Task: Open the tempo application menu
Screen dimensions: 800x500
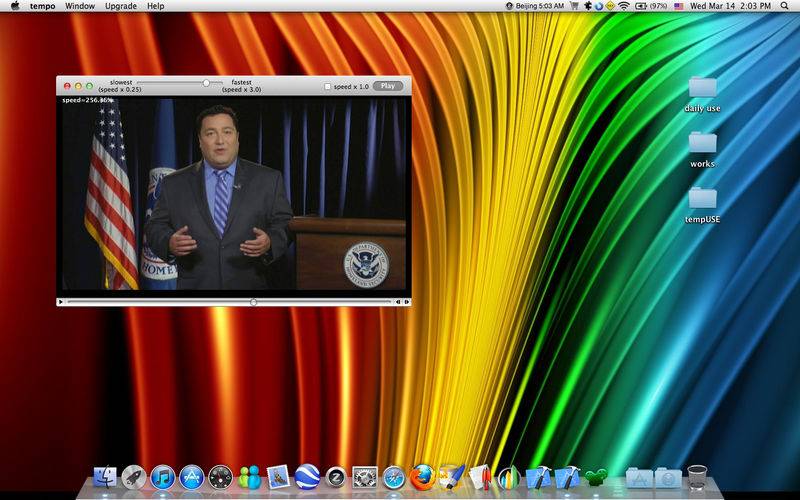Action: pos(42,6)
